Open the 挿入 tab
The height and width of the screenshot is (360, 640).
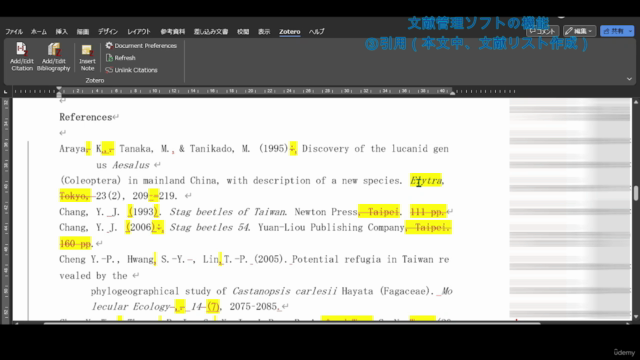coord(62,31)
